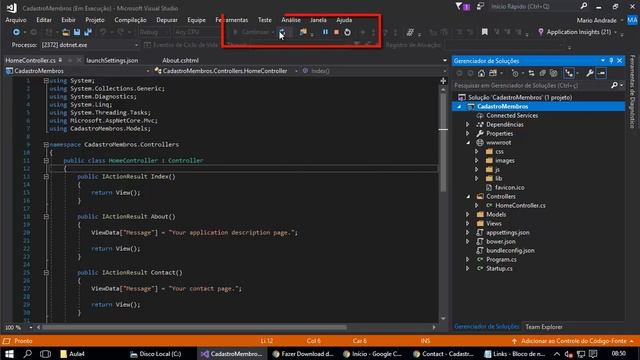Click the Windows Start button
Image resolution: width=640 pixels, height=360 pixels.
(9, 354)
